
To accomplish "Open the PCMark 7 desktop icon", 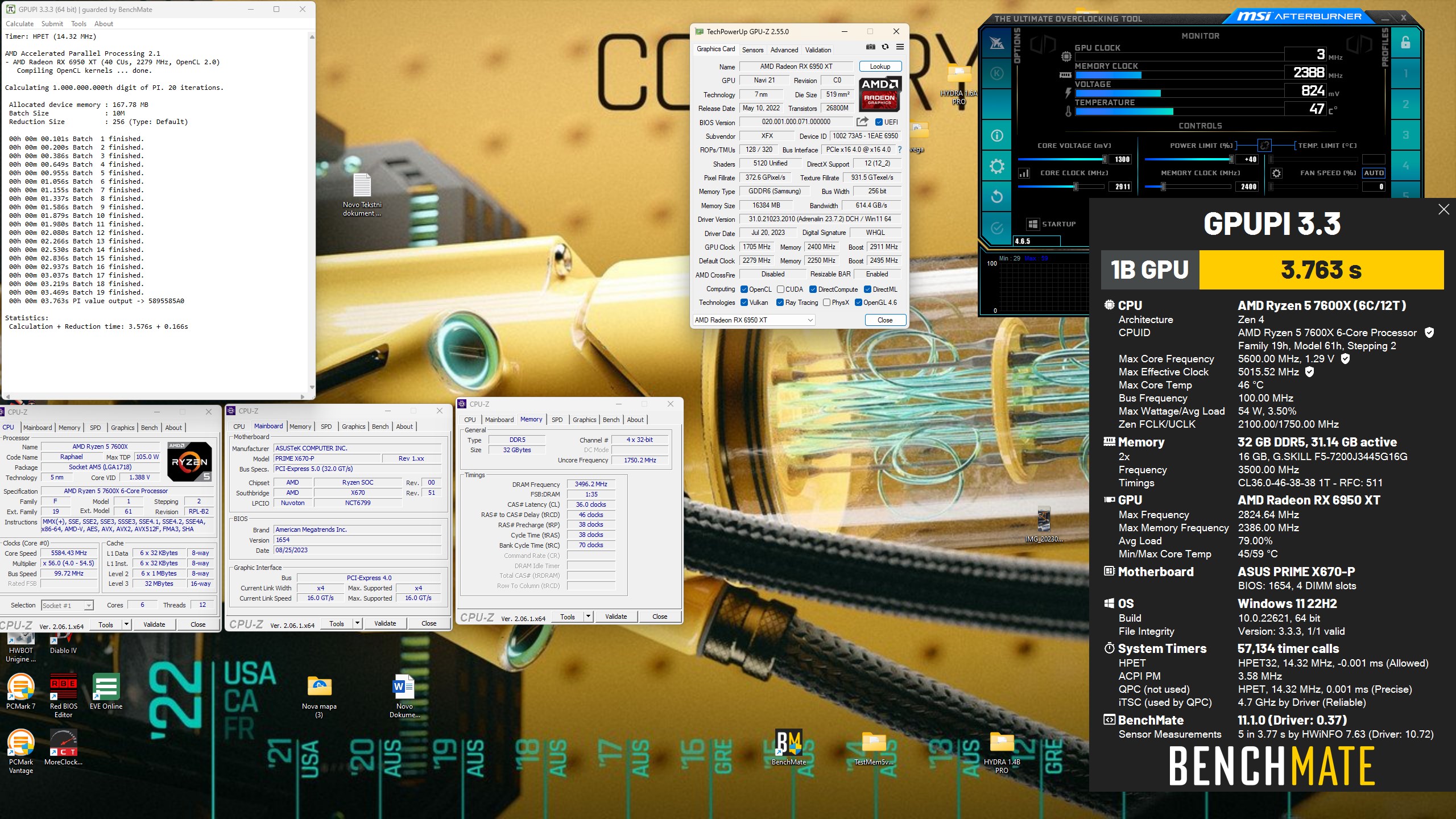I will point(21,690).
